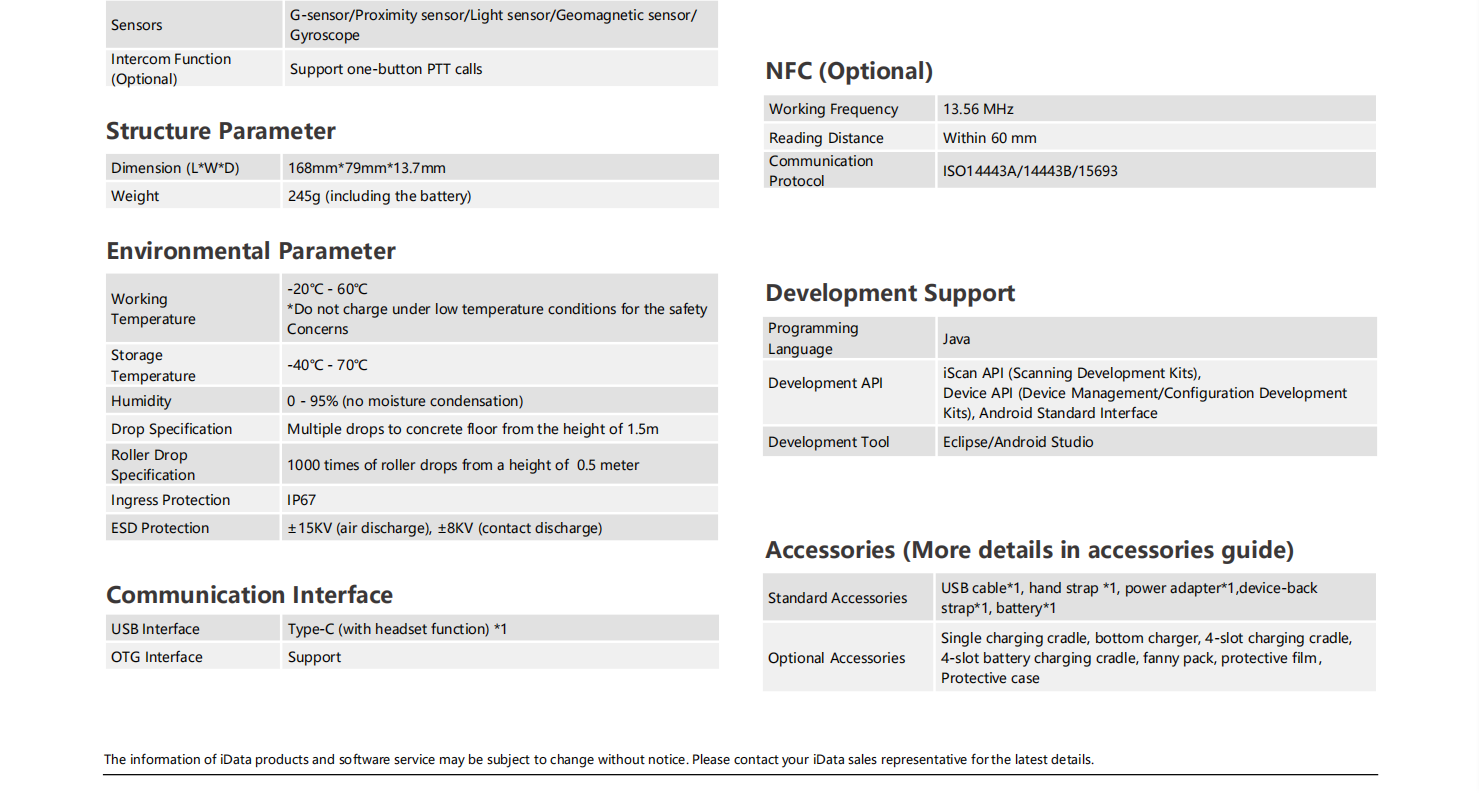Click the 13.56 MHz working frequency value

[978, 109]
